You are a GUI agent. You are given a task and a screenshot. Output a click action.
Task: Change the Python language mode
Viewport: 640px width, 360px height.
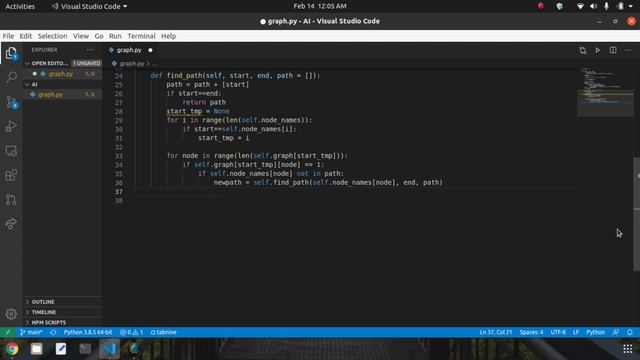click(x=596, y=332)
